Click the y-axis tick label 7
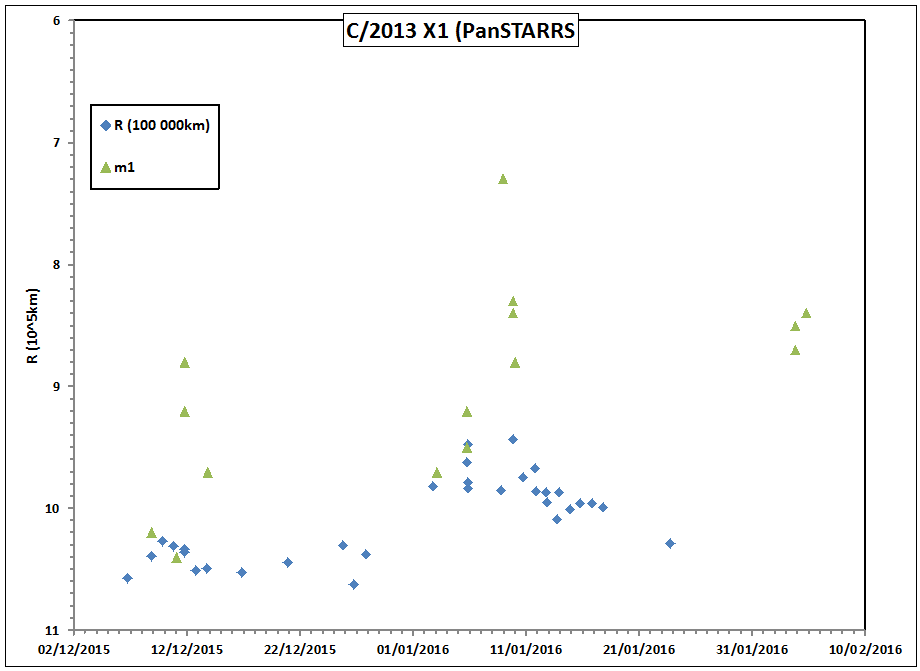 coord(56,143)
